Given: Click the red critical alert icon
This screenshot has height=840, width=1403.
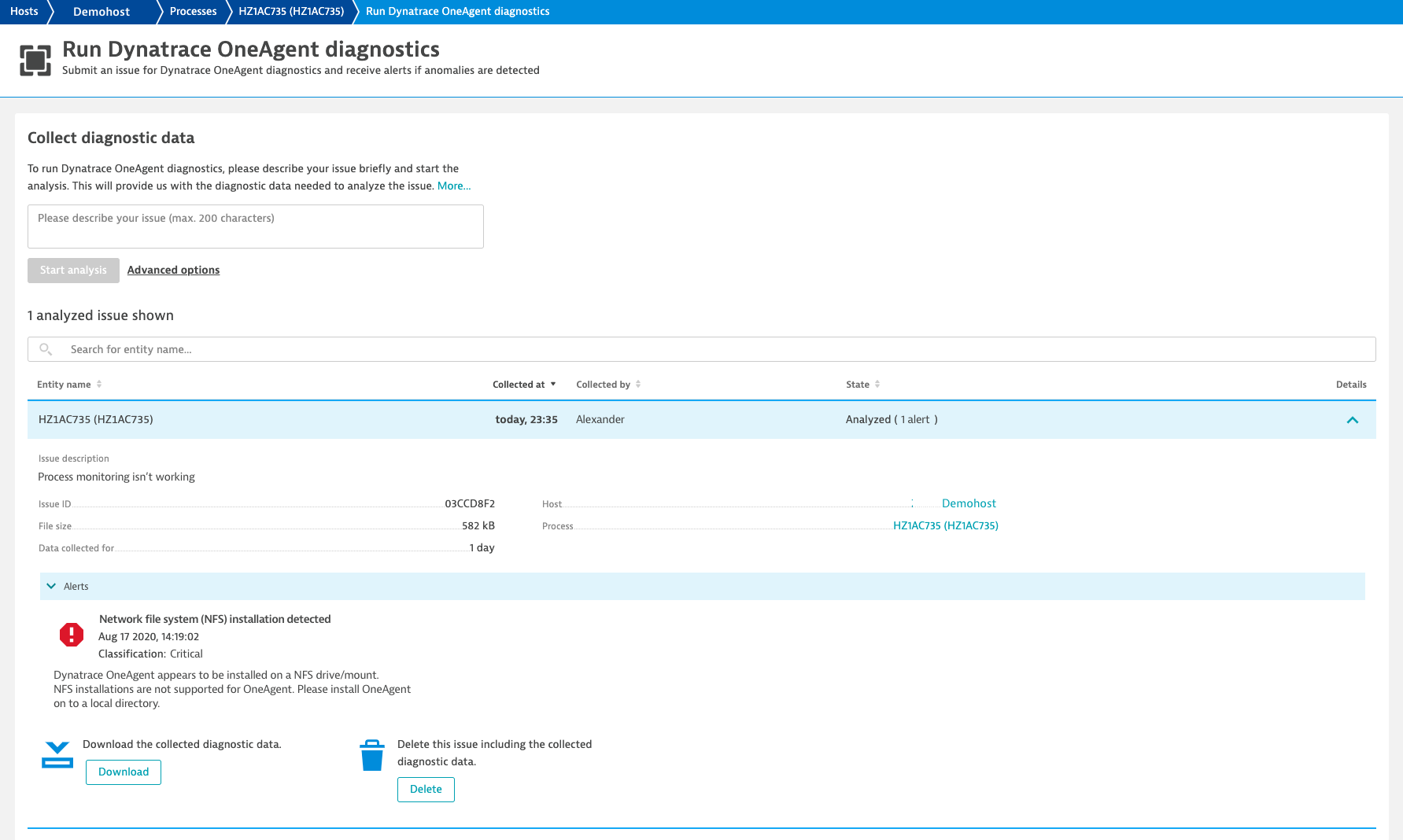Looking at the screenshot, I should click(x=72, y=635).
